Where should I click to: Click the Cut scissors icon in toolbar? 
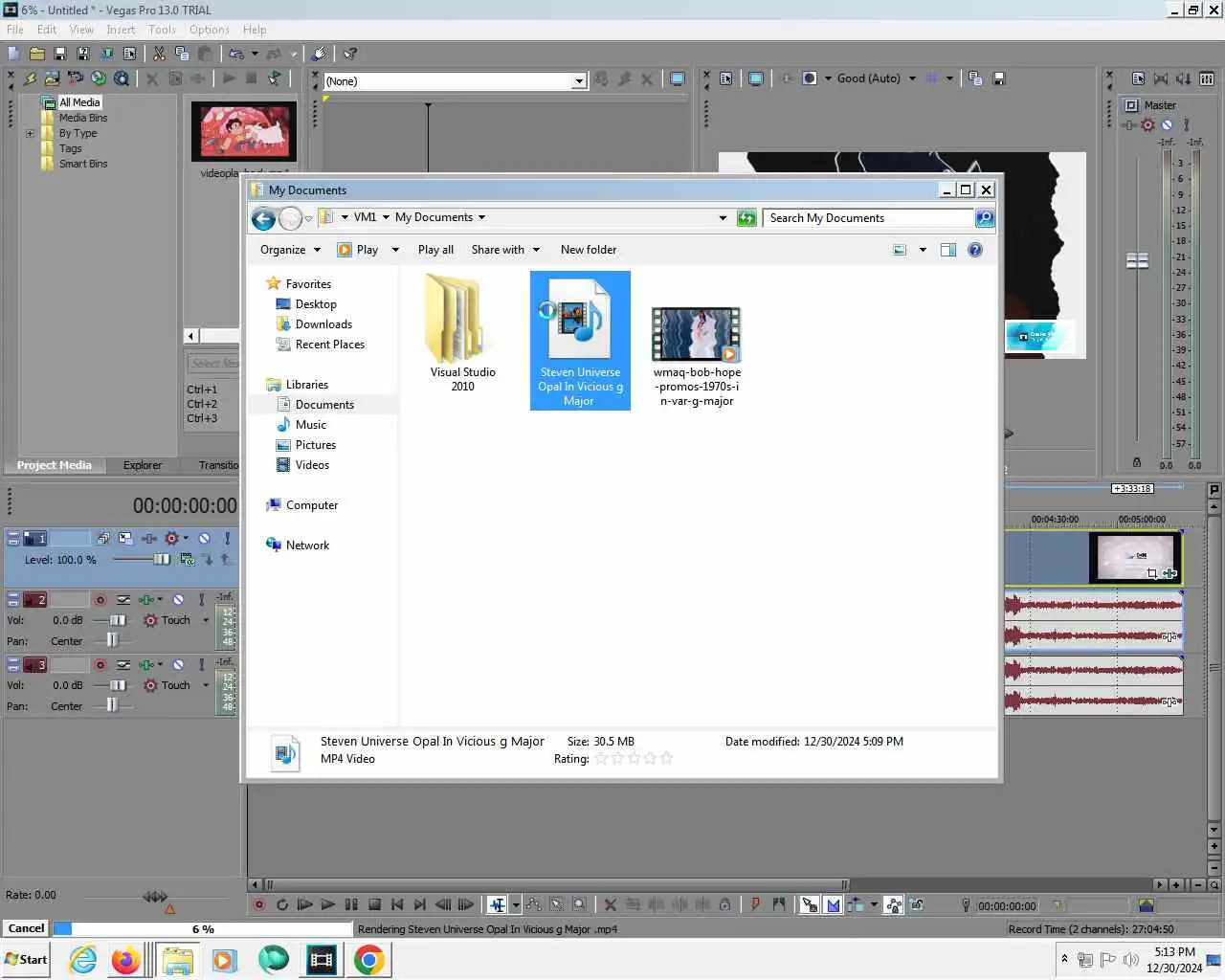(159, 54)
